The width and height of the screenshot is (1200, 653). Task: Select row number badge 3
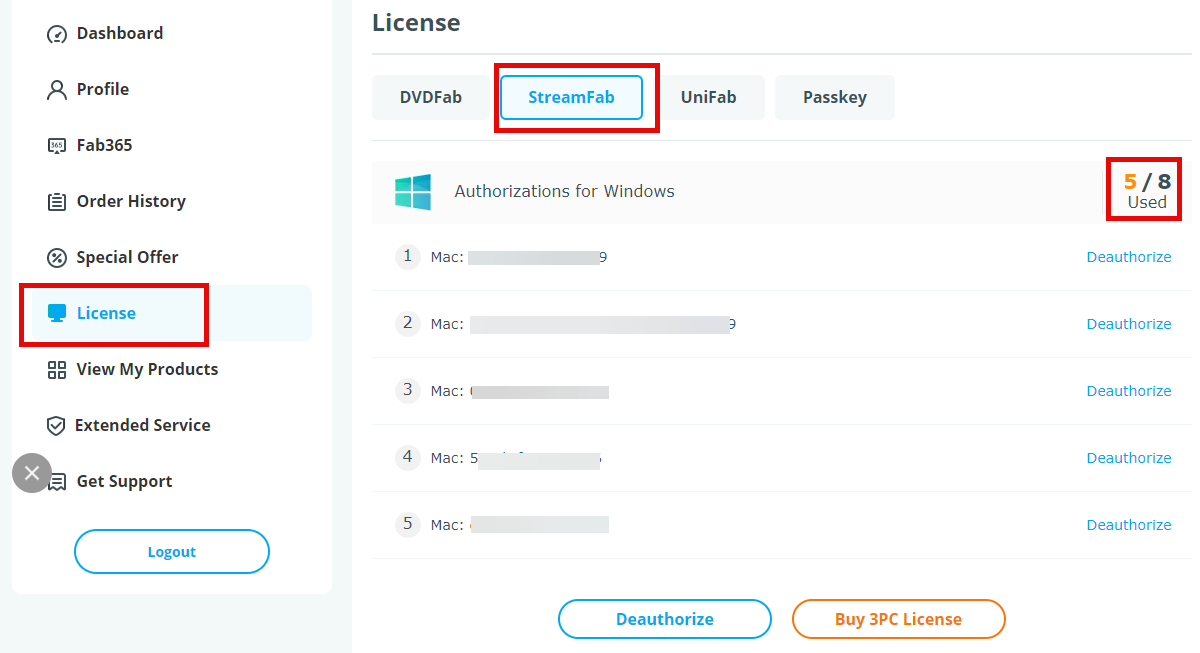click(x=407, y=390)
